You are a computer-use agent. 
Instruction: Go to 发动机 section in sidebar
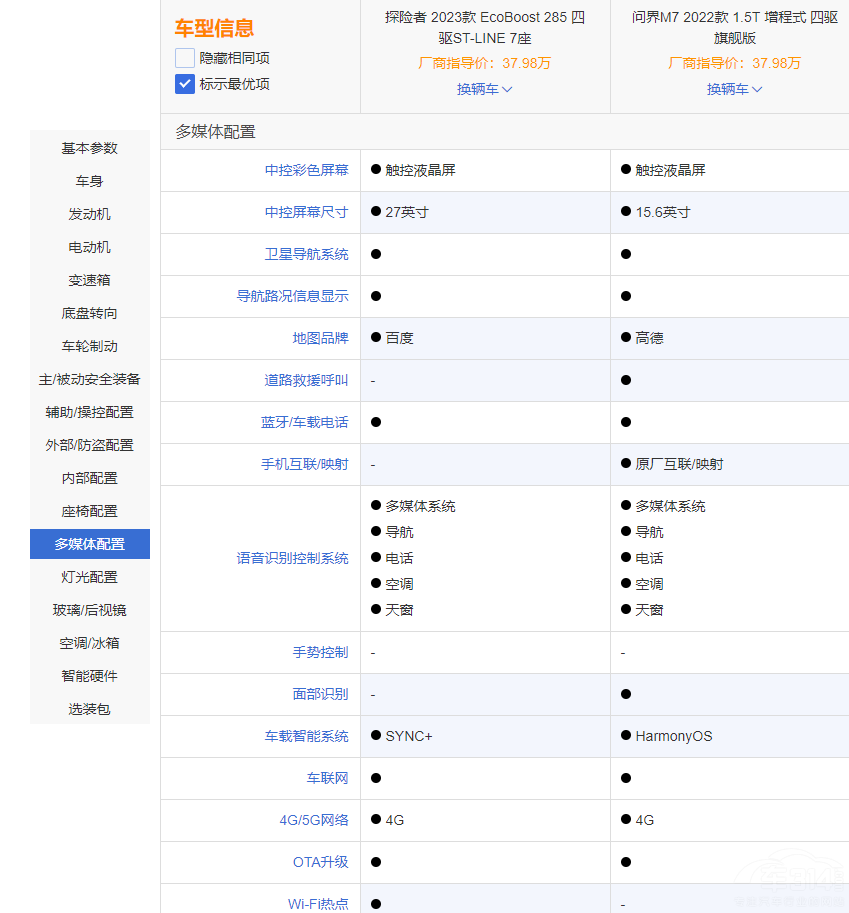90,214
